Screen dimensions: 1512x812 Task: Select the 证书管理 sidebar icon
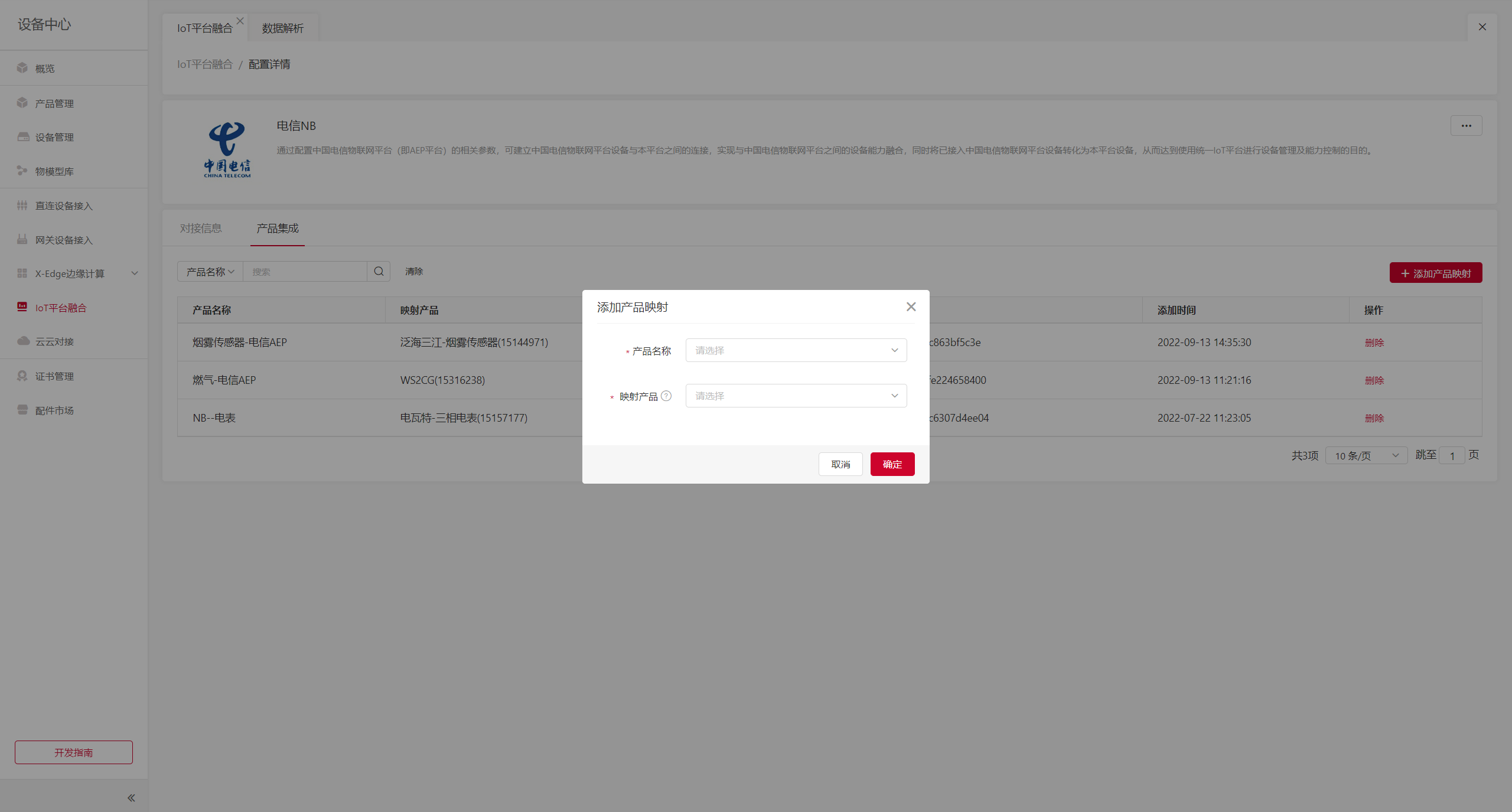coord(22,376)
